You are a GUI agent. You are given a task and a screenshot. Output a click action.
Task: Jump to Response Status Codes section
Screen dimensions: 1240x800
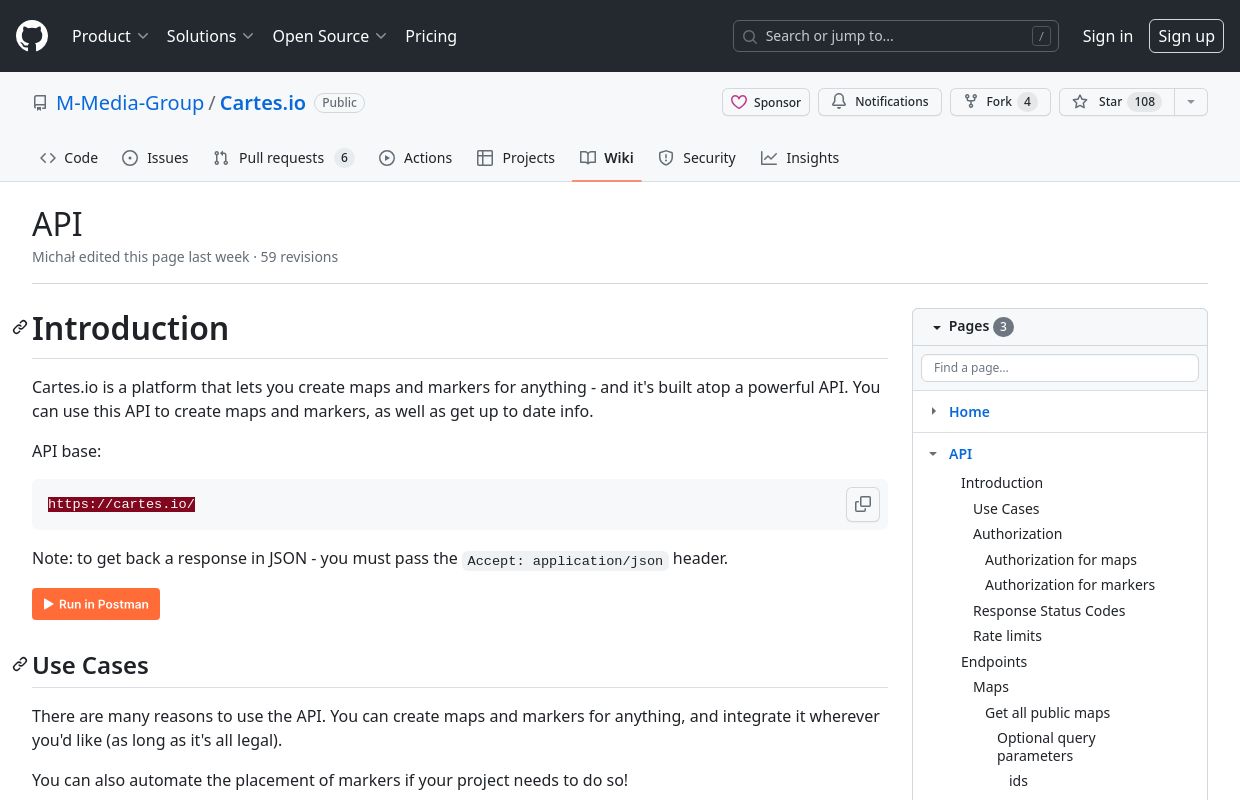click(x=1049, y=611)
